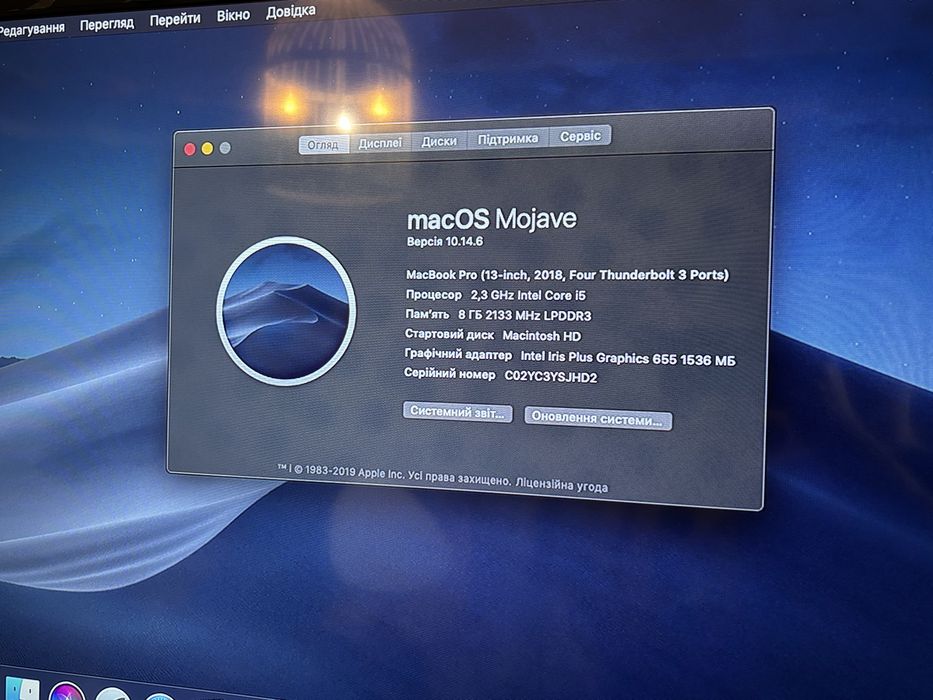The width and height of the screenshot is (933, 700).
Task: Open the Перегляд menu
Action: pyautogui.click(x=107, y=24)
